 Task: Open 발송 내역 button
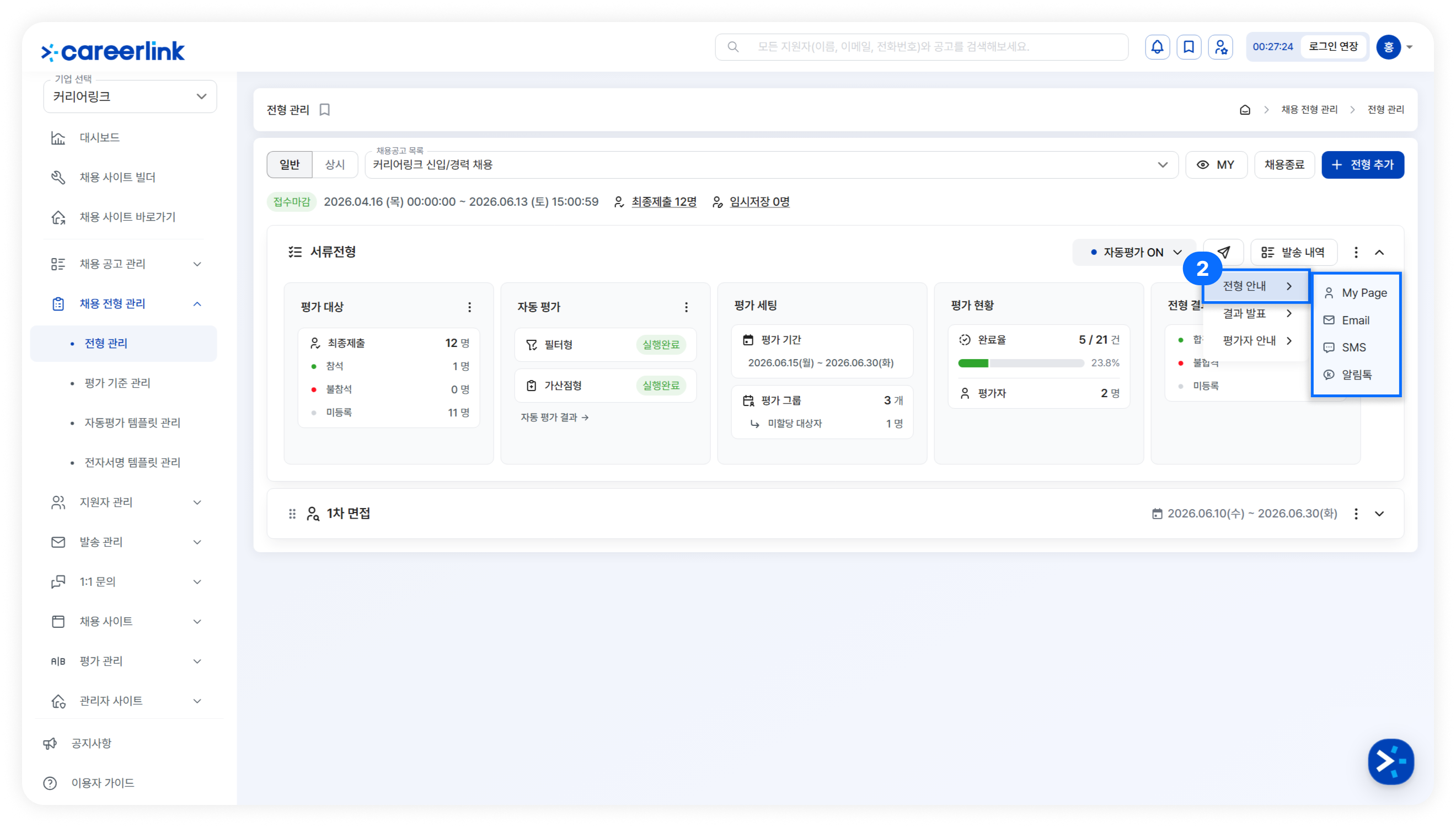(1293, 252)
